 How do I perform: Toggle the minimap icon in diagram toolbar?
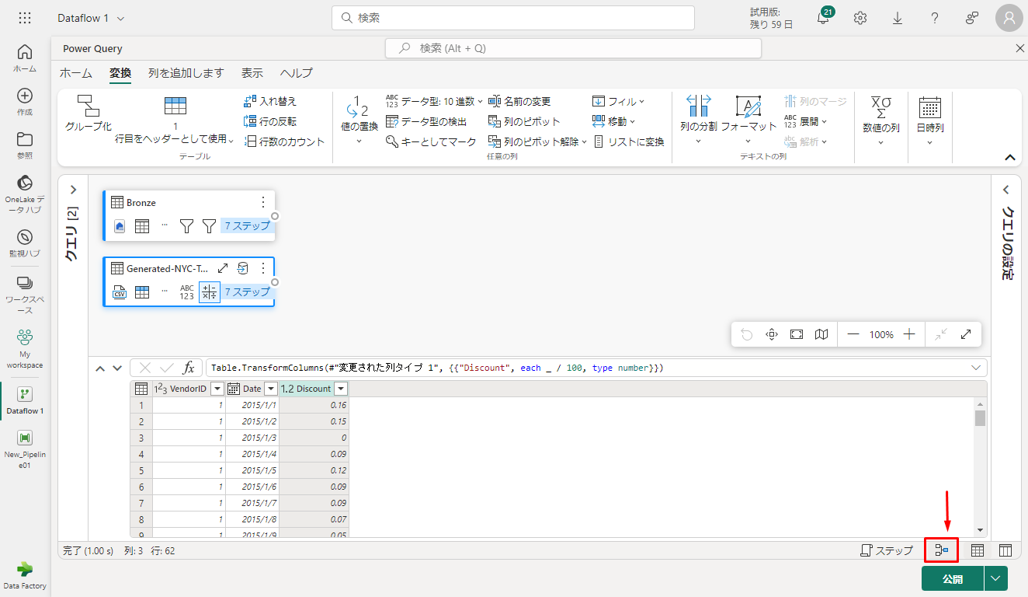pos(821,334)
